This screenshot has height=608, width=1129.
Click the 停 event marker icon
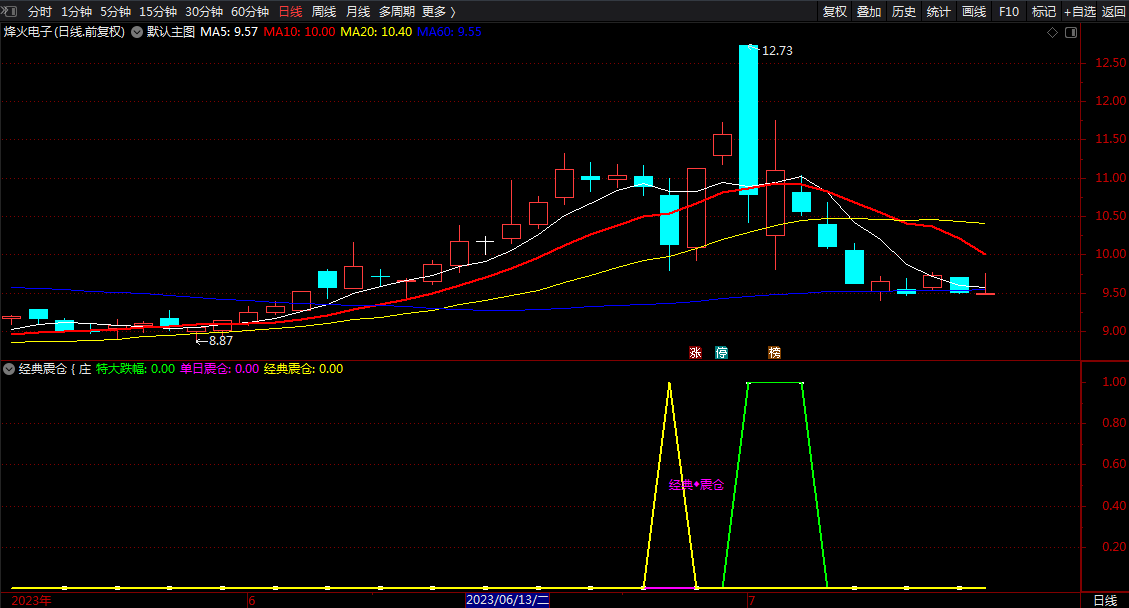pos(721,352)
